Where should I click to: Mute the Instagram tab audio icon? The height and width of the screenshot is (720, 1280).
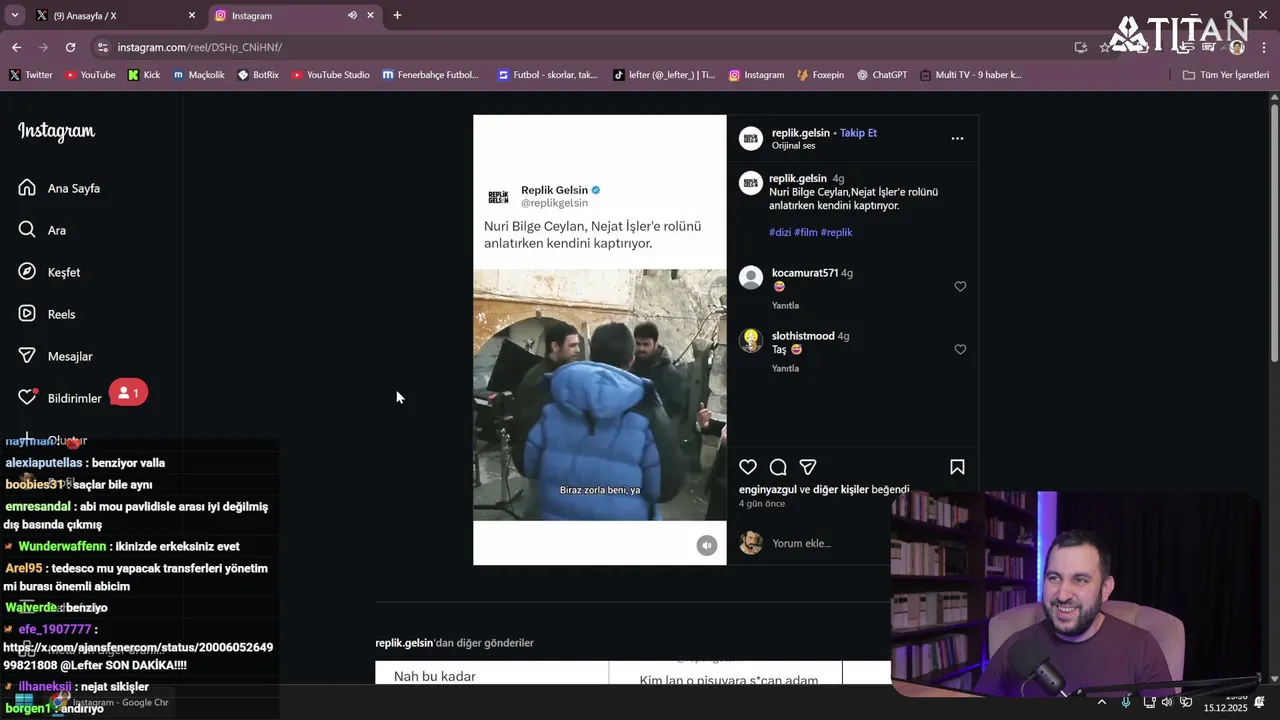click(x=352, y=15)
